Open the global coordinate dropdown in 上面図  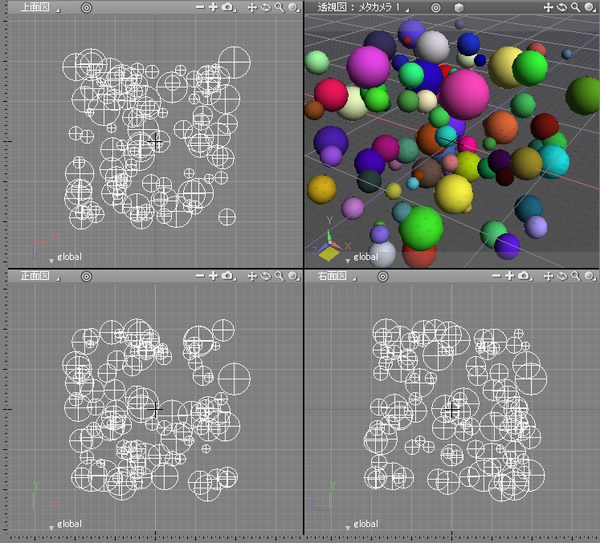(x=65, y=257)
